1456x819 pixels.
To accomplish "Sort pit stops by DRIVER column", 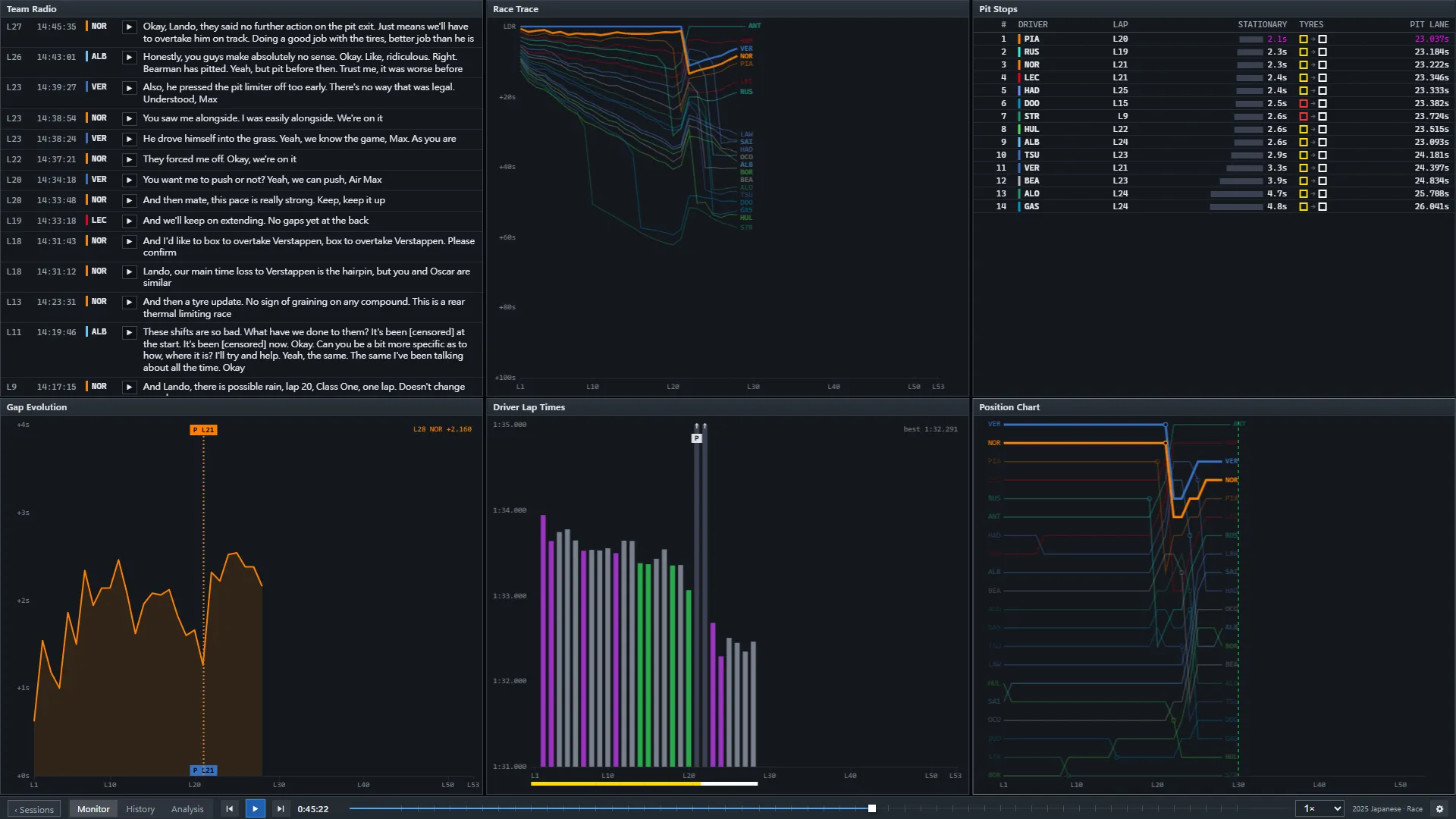I will point(1033,25).
